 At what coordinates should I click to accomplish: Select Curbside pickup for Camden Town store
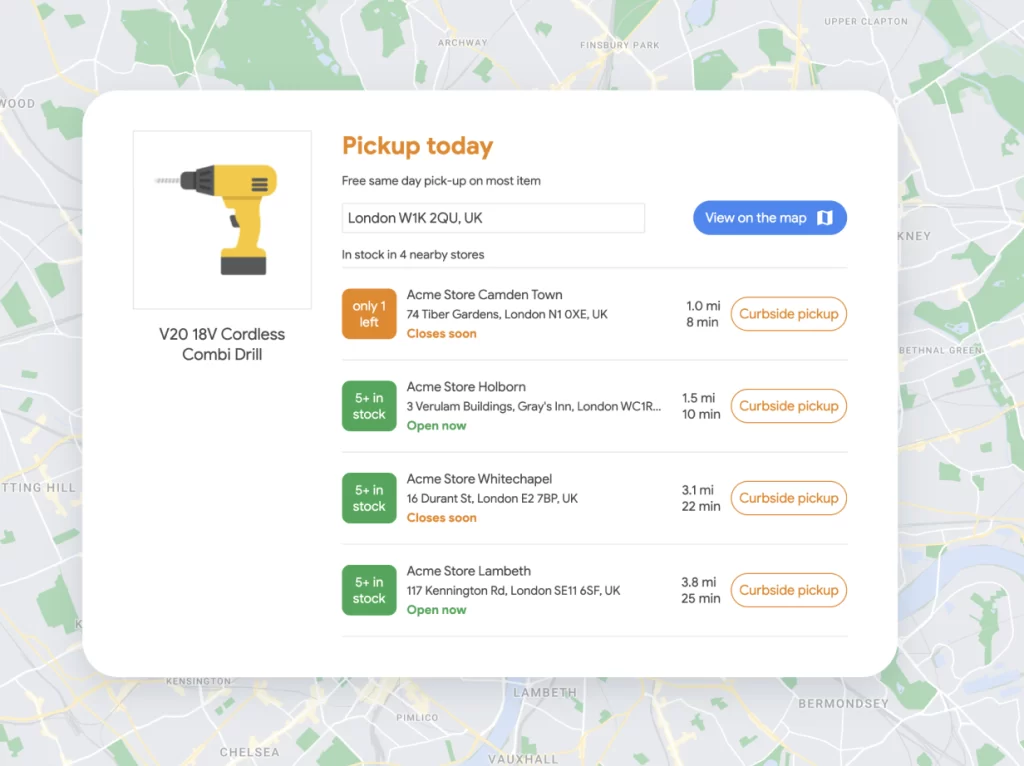(788, 314)
